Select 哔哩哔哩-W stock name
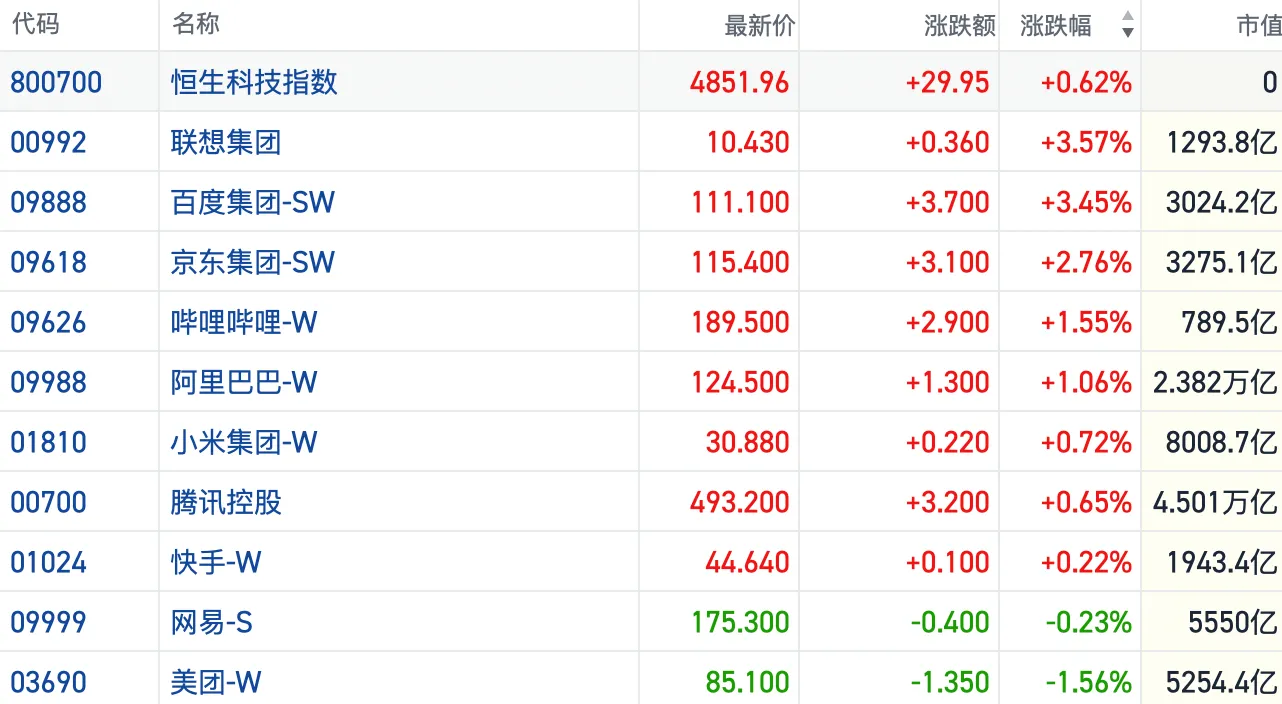This screenshot has width=1282, height=704. [x=244, y=322]
